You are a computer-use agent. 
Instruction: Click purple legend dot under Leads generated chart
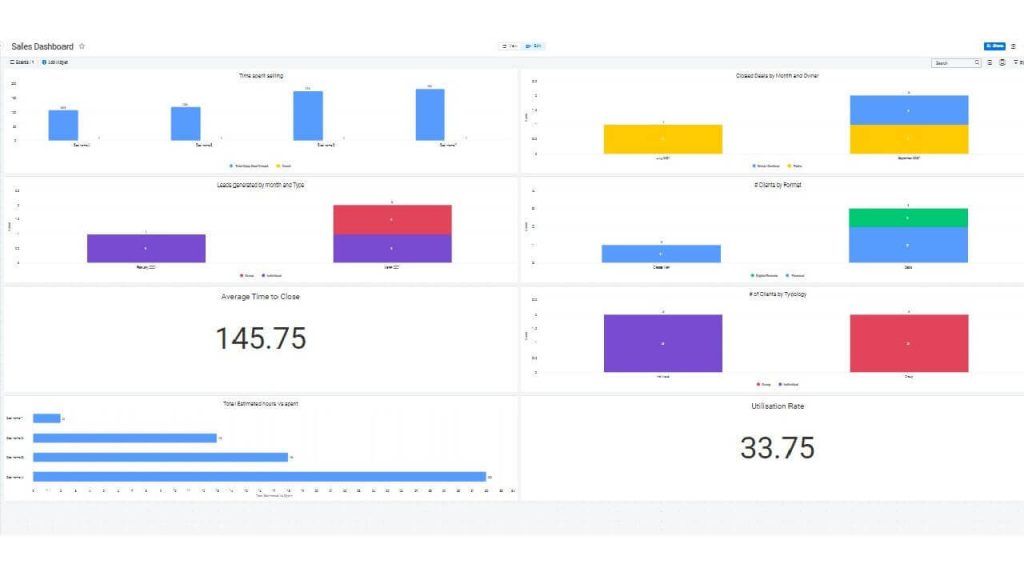(263, 276)
